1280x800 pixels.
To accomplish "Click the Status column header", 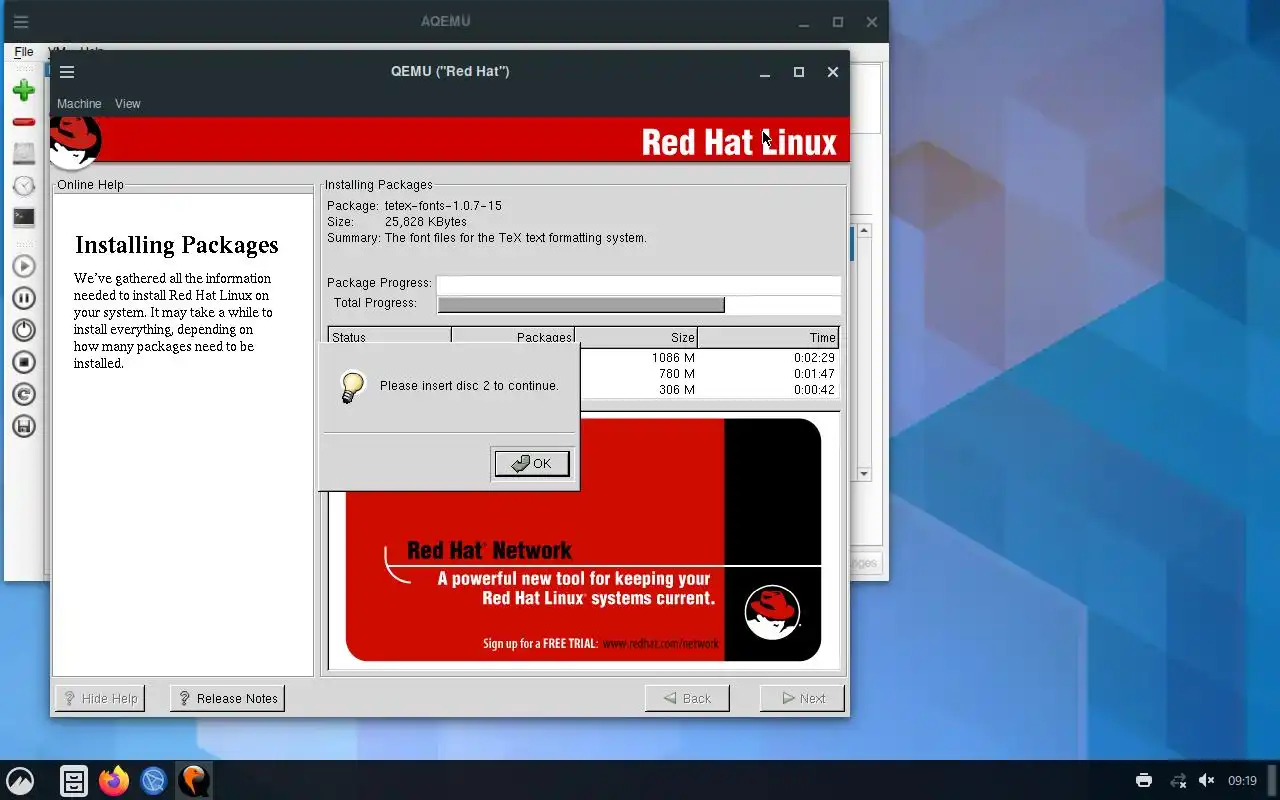I will pyautogui.click(x=389, y=337).
